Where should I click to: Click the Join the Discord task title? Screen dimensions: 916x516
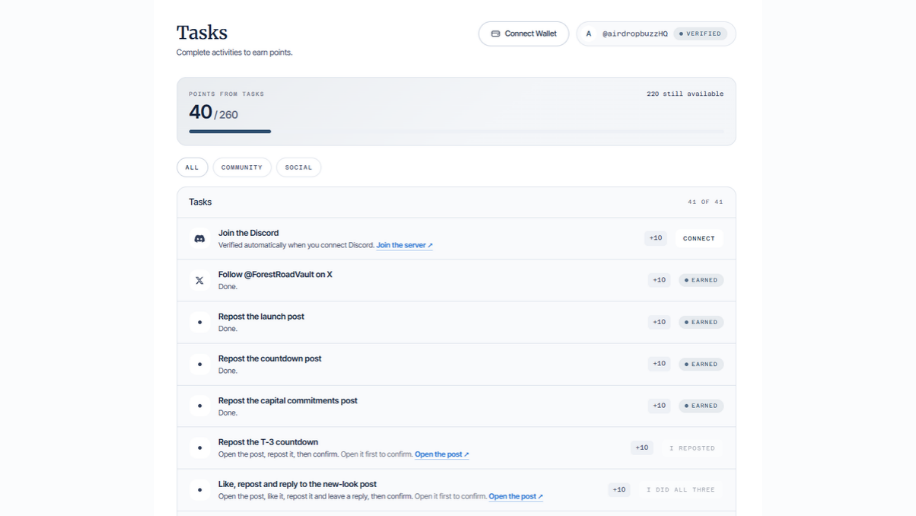point(248,233)
